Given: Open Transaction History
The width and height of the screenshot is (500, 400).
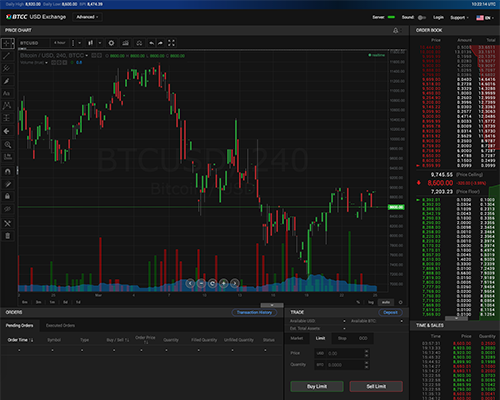Looking at the screenshot, I should [x=254, y=312].
